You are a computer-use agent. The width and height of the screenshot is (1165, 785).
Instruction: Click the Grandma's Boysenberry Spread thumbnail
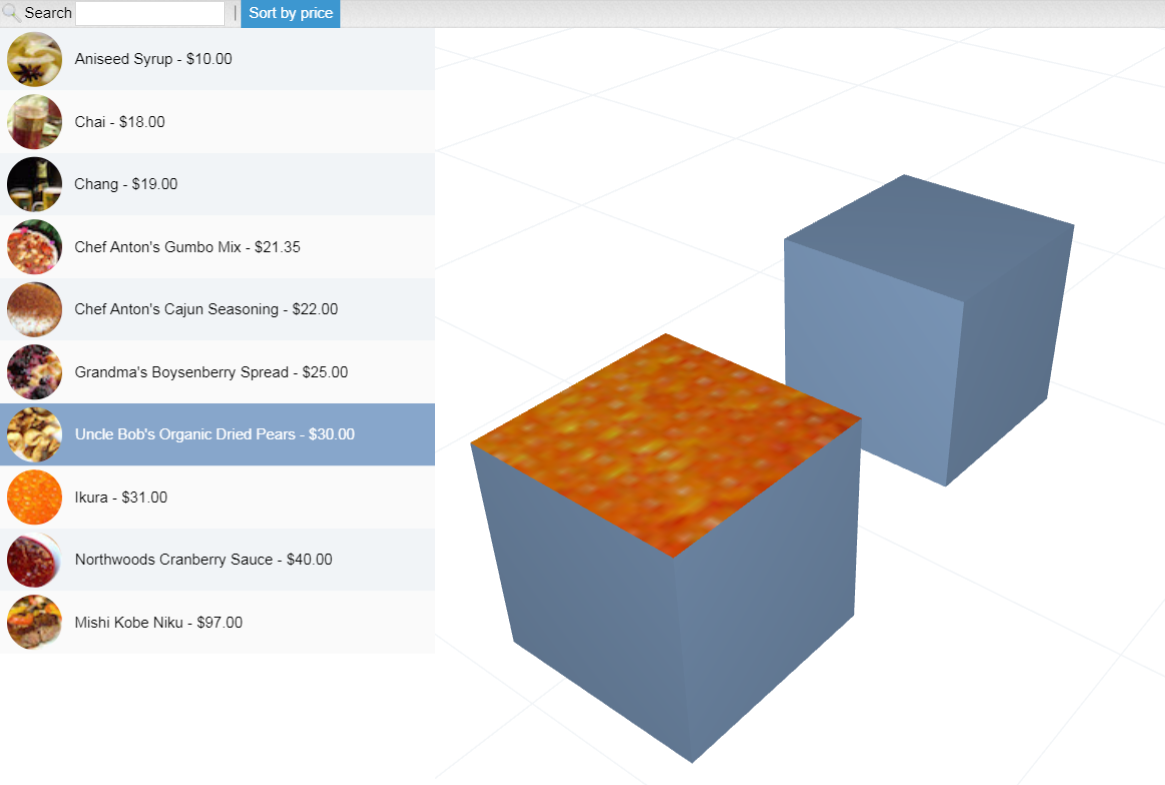[33, 371]
